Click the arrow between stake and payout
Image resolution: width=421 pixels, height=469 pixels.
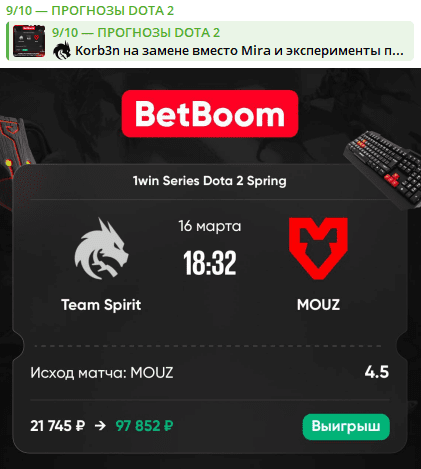click(x=100, y=426)
